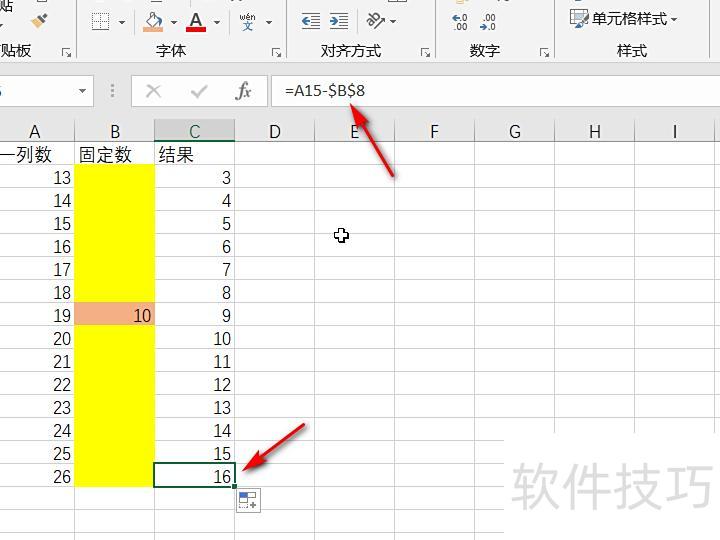The width and height of the screenshot is (720, 540).
Task: Show the wén phonetic guide tool
Action: [x=248, y=22]
